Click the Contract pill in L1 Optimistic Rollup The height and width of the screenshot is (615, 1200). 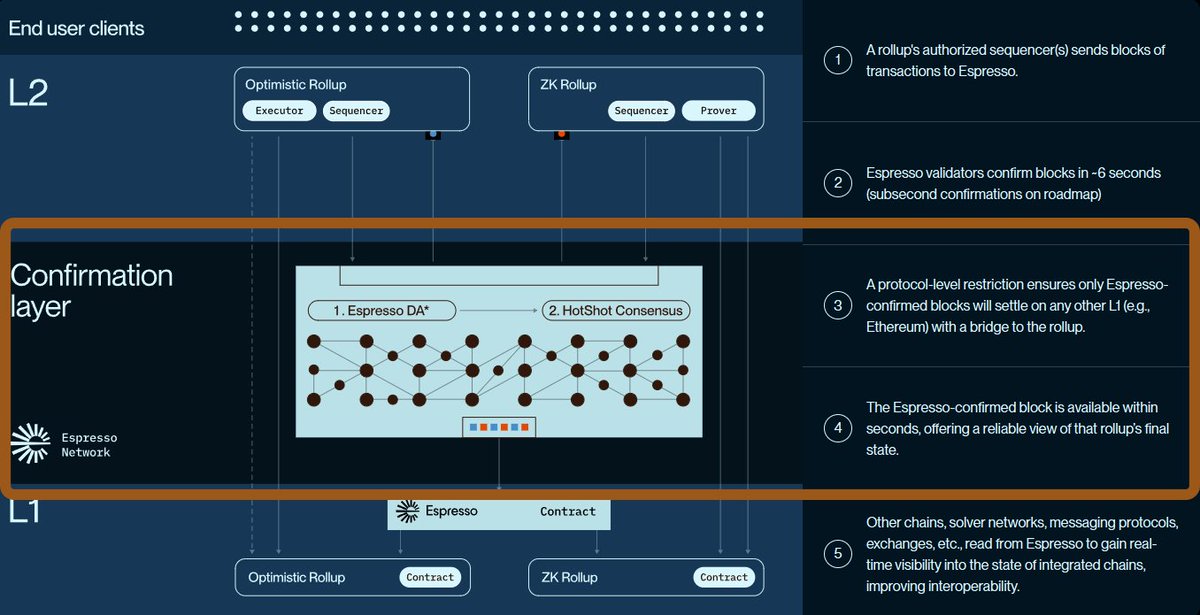click(430, 577)
